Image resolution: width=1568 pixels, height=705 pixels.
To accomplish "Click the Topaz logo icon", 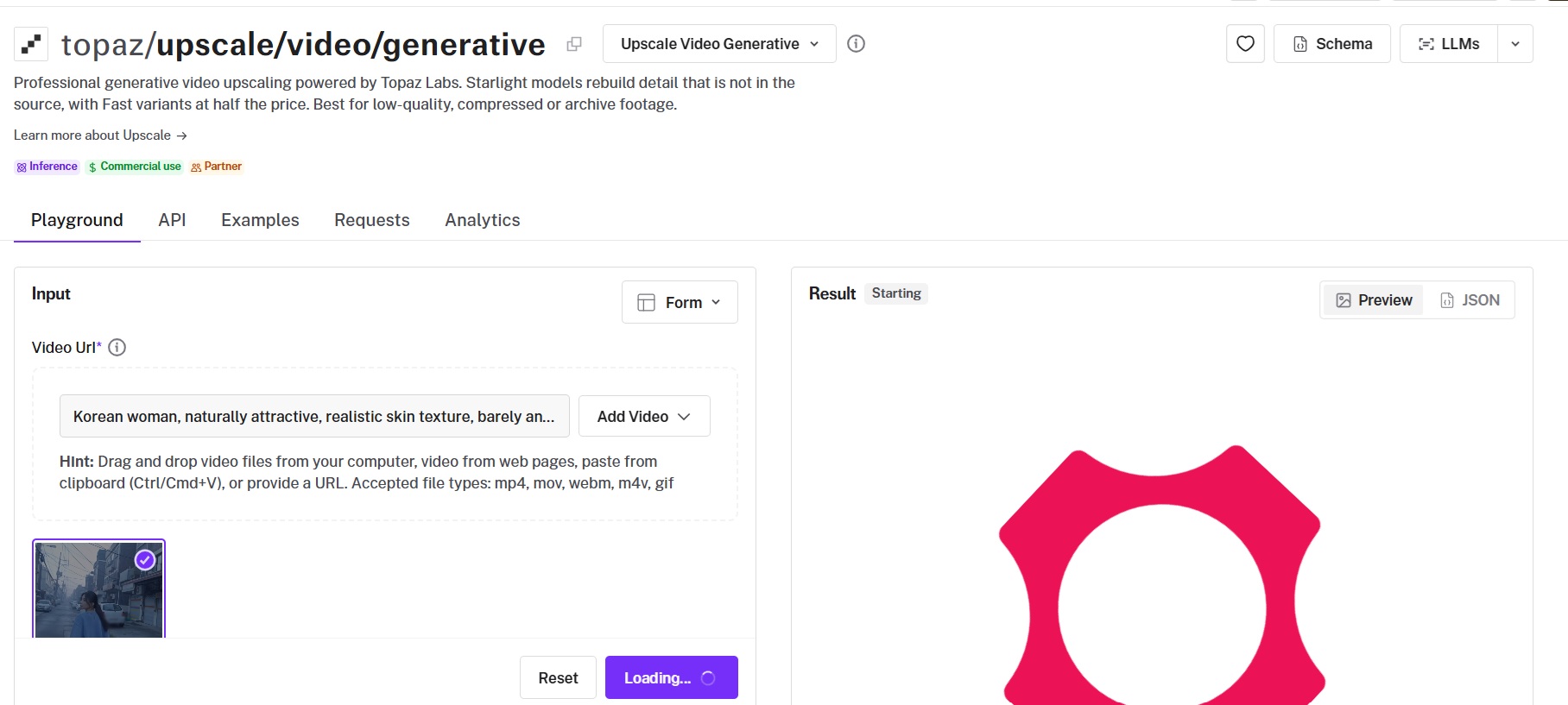I will 31,44.
